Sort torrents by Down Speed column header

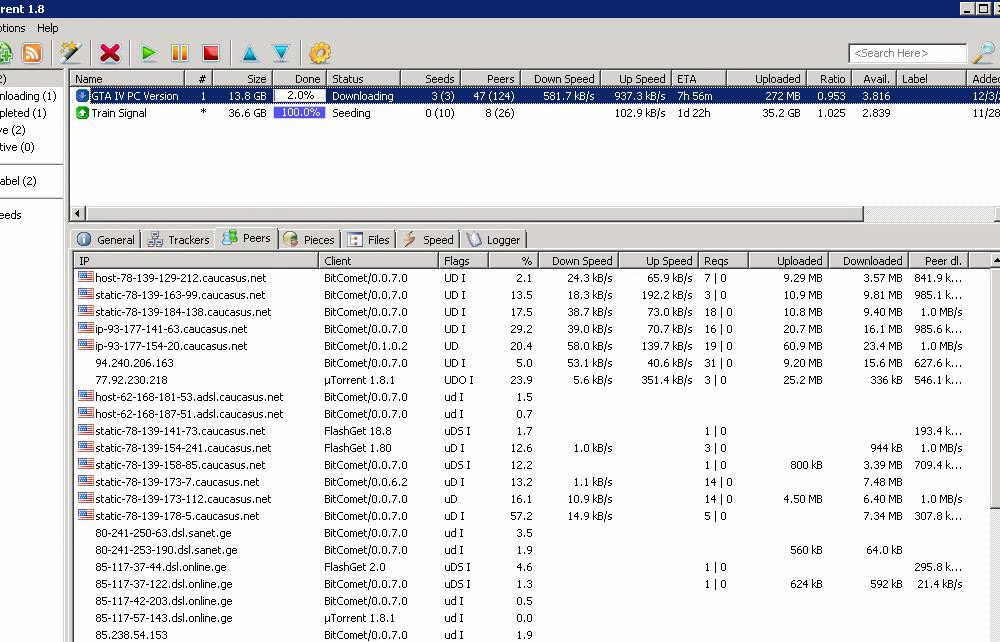click(x=563, y=79)
